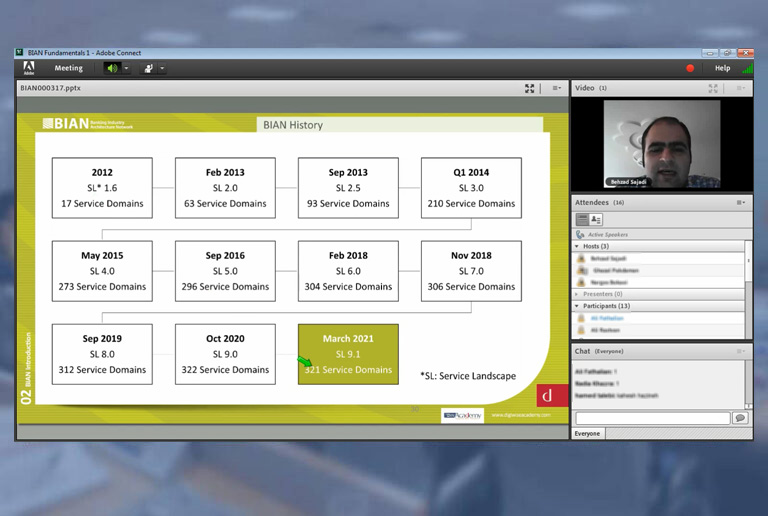Expand the Presenters (0) group
768x516 pixels.
[577, 294]
